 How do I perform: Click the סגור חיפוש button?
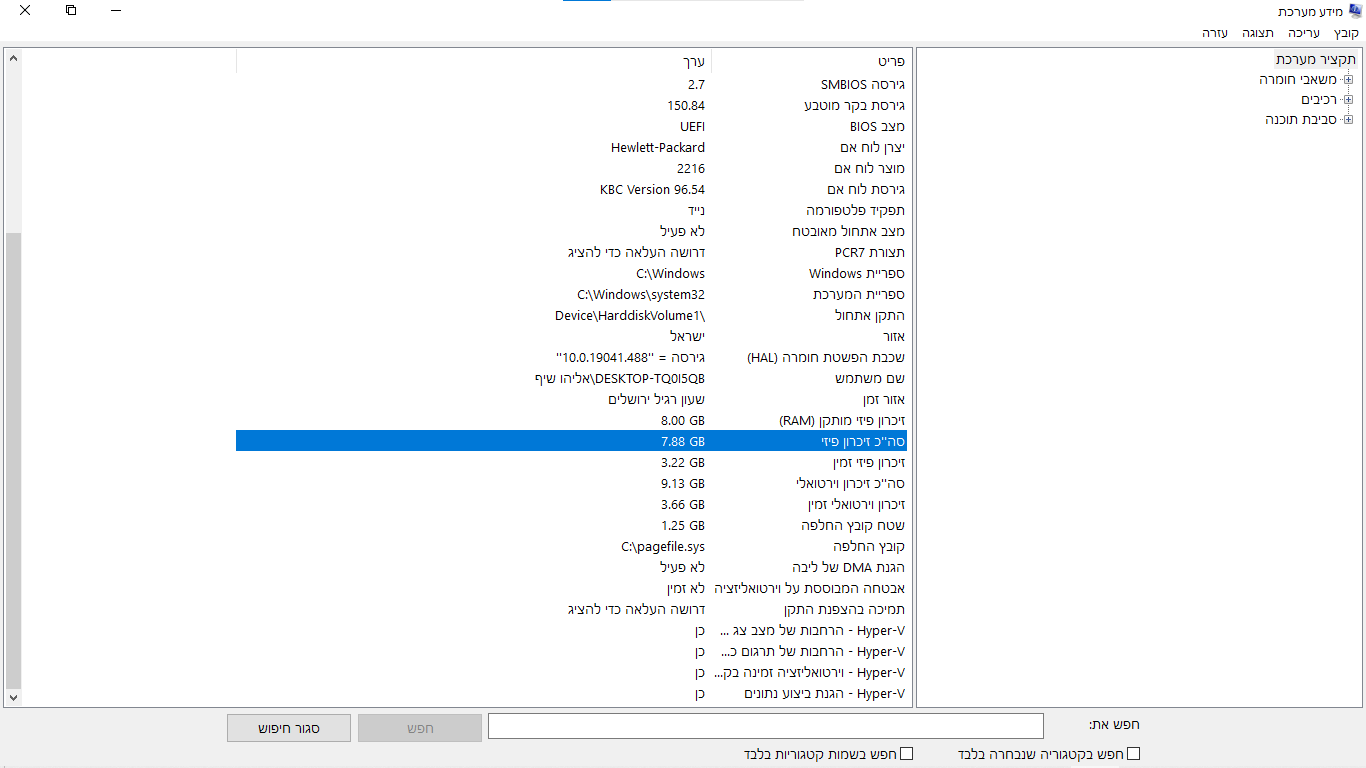(x=289, y=728)
